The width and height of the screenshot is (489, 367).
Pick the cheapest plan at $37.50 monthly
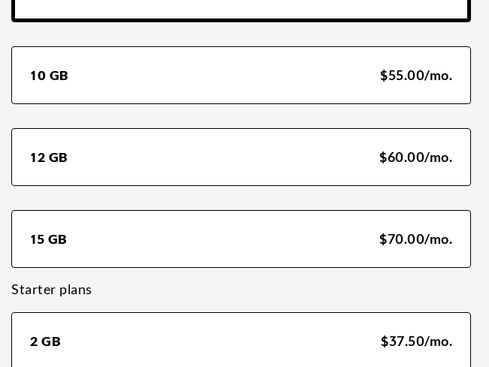click(241, 340)
